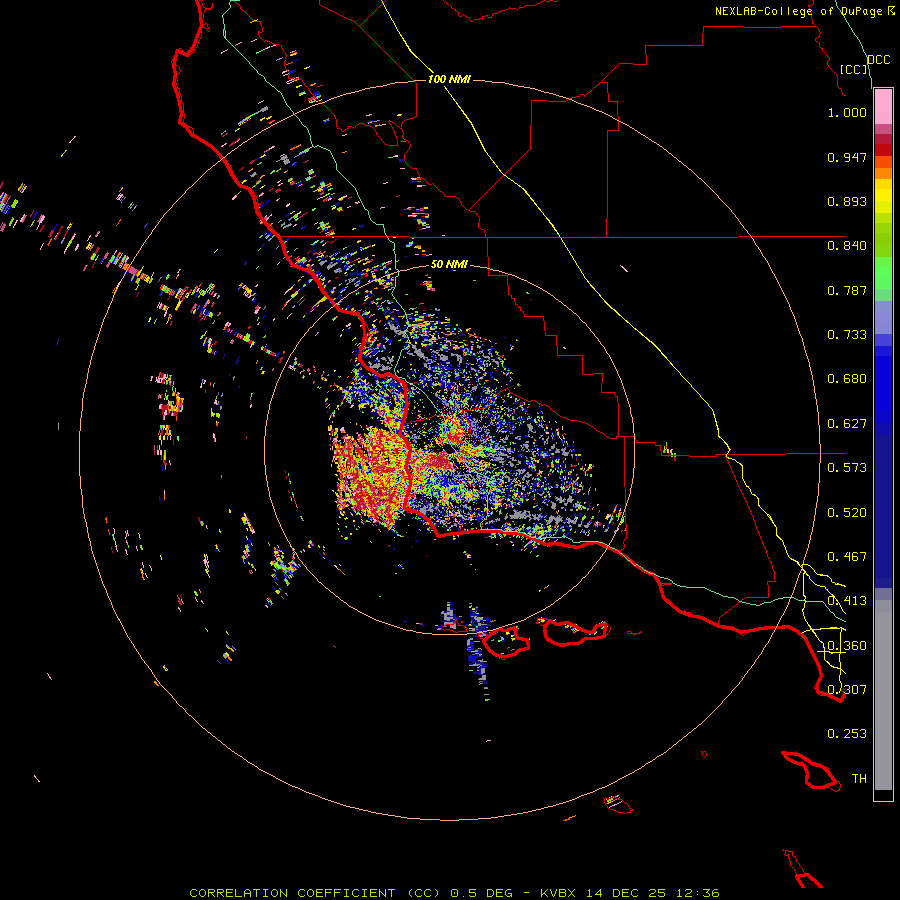
Task: Select the gray legend swatch beside 0.307
Action: click(x=883, y=695)
